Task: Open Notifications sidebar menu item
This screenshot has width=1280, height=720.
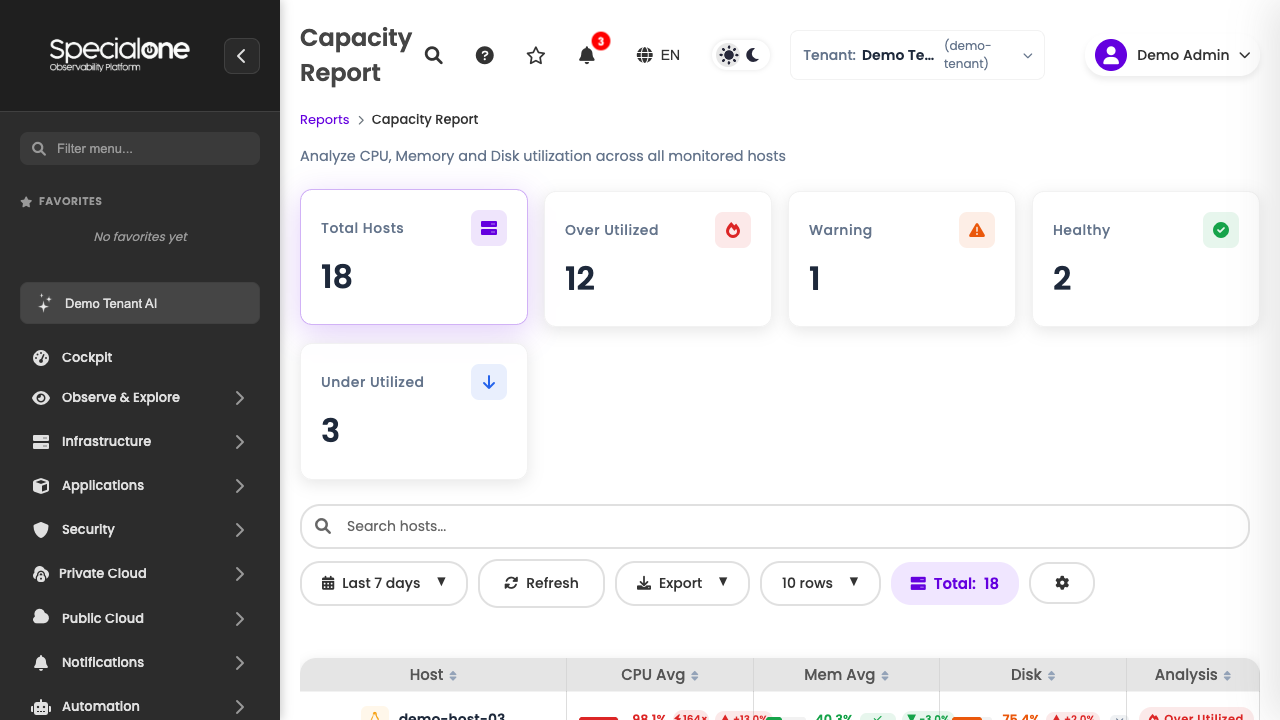Action: [x=140, y=662]
